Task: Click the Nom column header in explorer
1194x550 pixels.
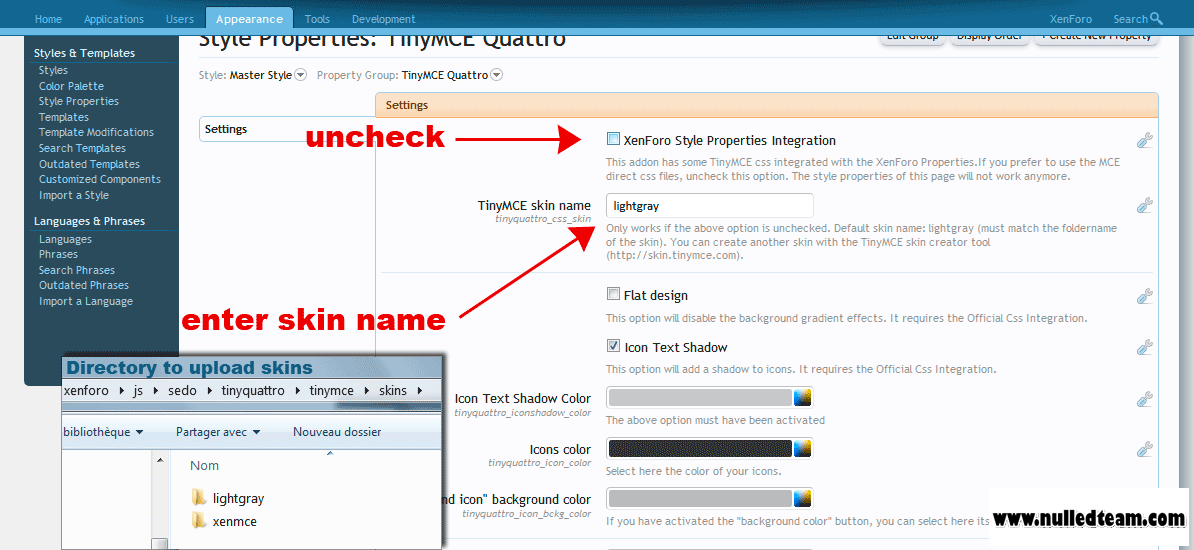Action: point(204,465)
